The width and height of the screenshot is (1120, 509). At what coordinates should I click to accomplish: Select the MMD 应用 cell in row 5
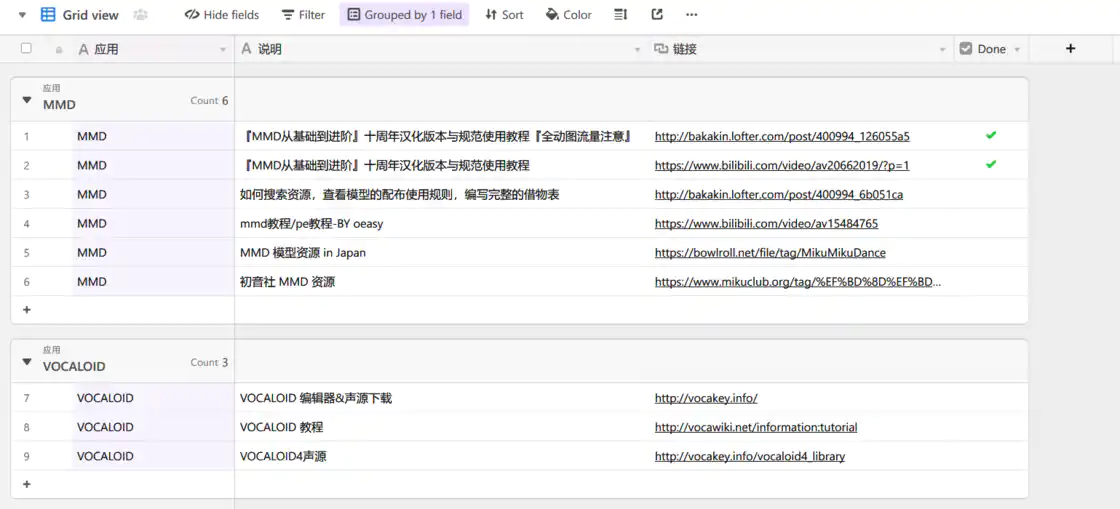click(153, 253)
